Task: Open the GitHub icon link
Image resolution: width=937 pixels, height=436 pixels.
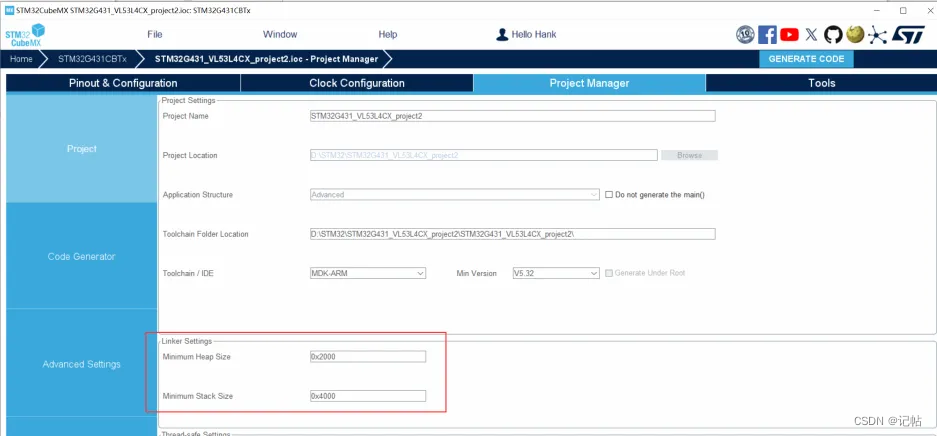Action: [x=833, y=35]
